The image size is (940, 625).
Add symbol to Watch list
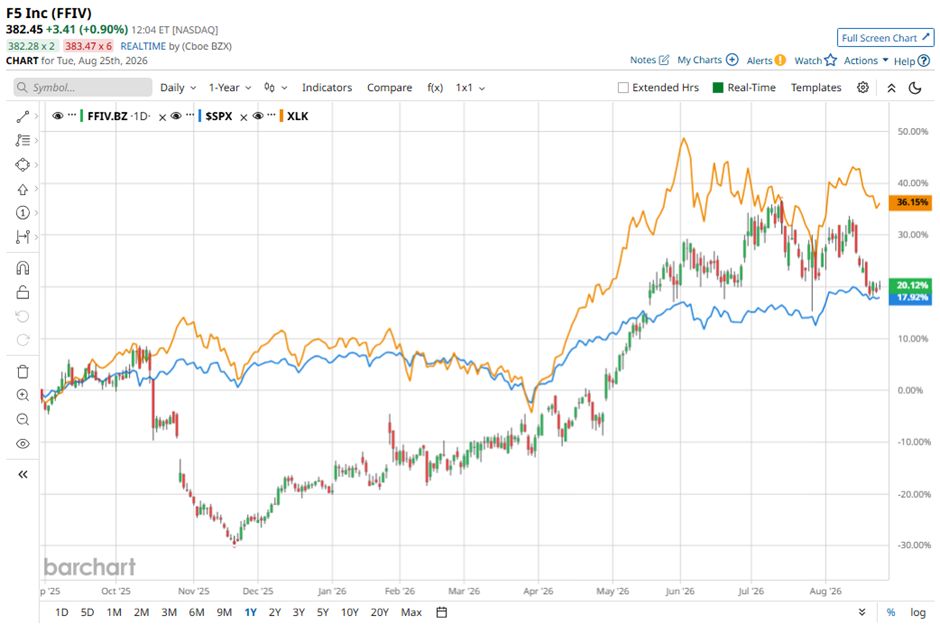pyautogui.click(x=815, y=60)
